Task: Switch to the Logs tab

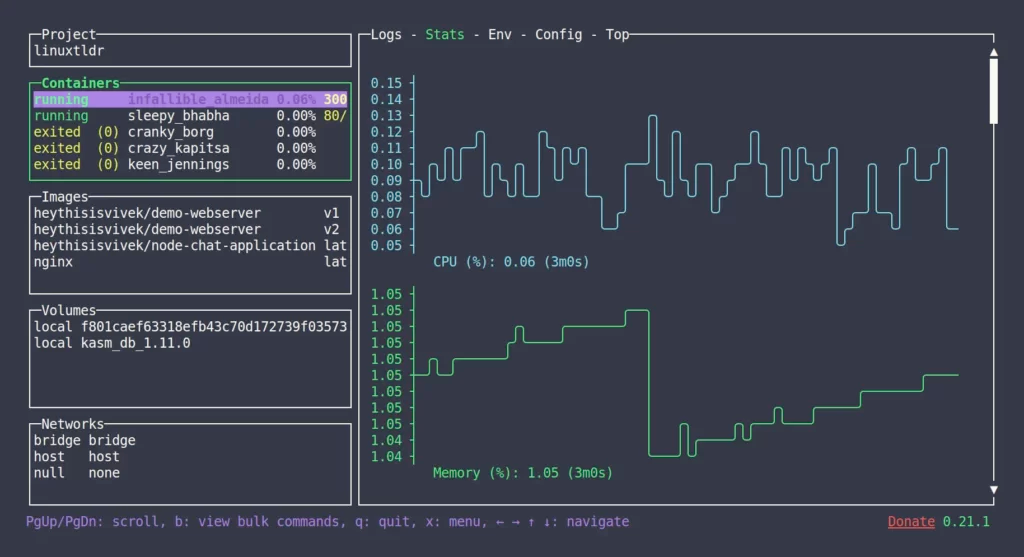Action: (386, 35)
